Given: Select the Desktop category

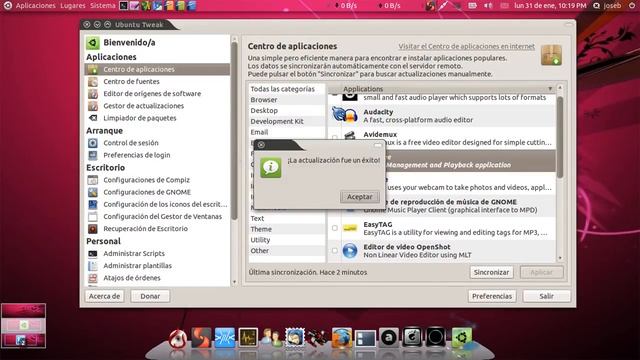Looking at the screenshot, I should click(x=287, y=111).
